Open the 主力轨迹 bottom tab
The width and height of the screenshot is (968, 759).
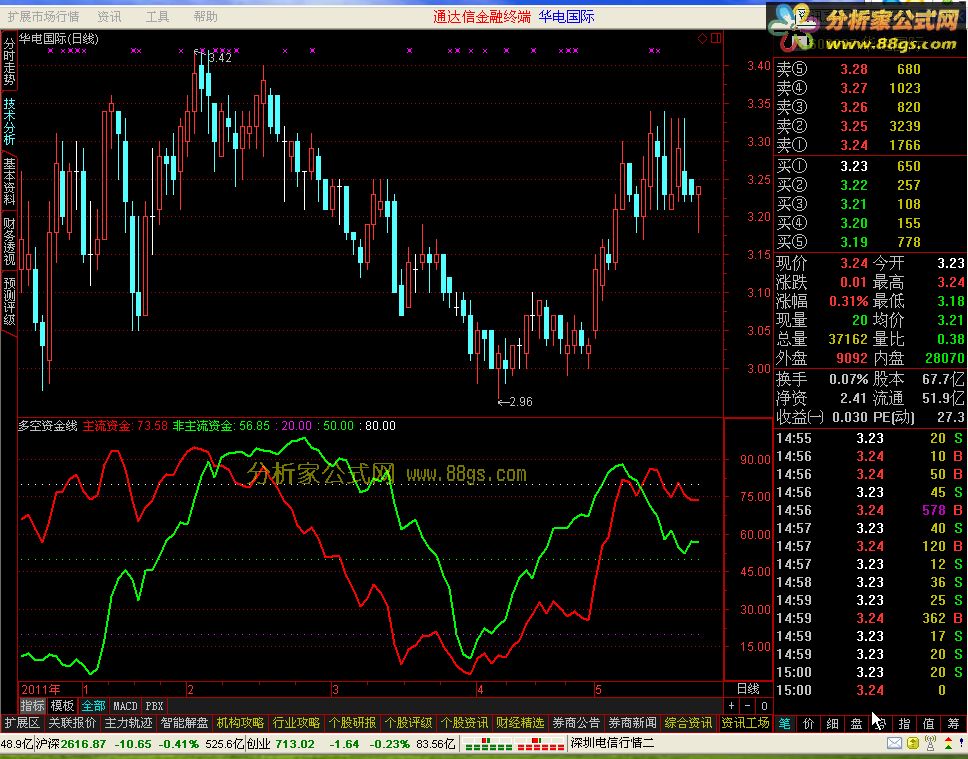pos(128,723)
